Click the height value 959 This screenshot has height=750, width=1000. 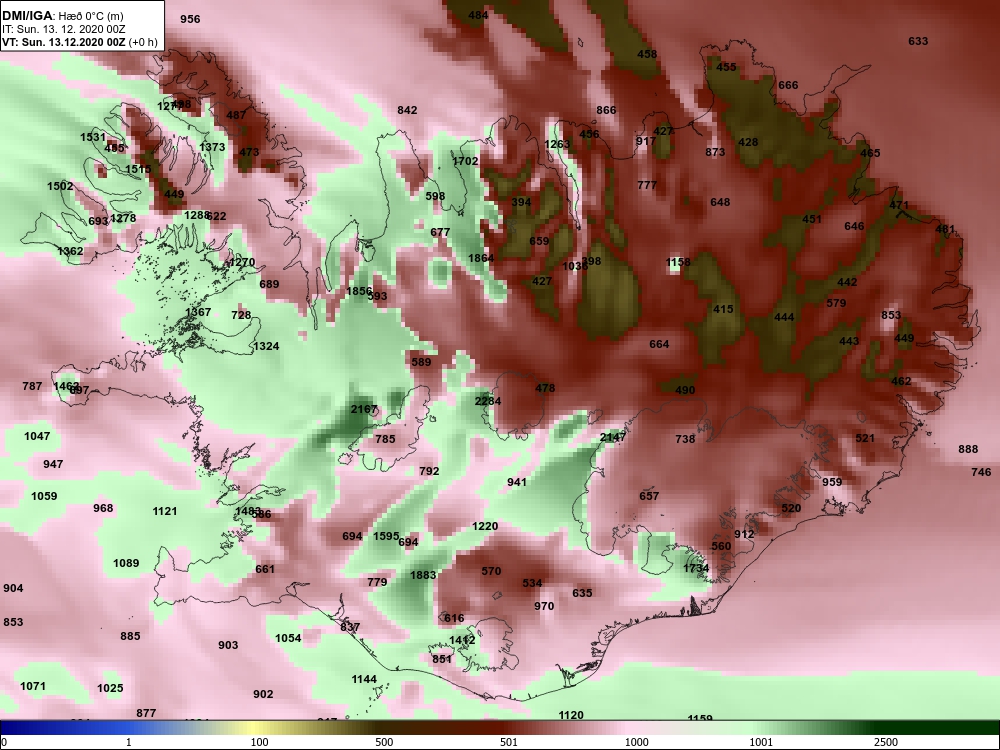832,482
